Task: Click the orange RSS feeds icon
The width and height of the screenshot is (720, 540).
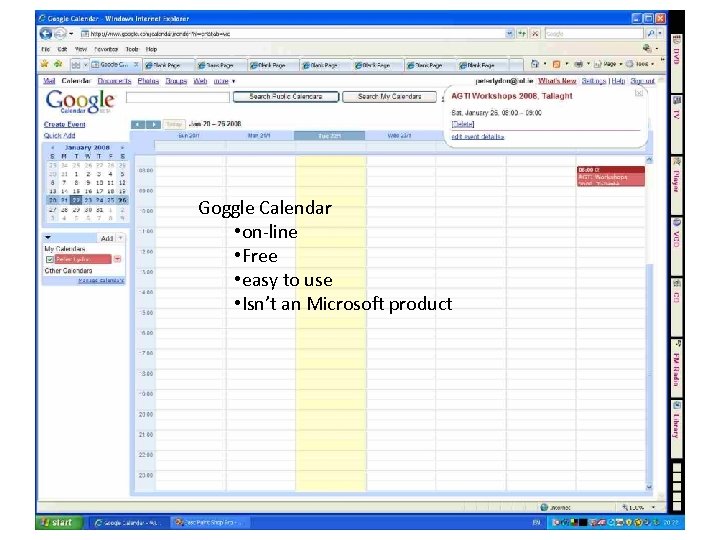Action: pyautogui.click(x=556, y=64)
